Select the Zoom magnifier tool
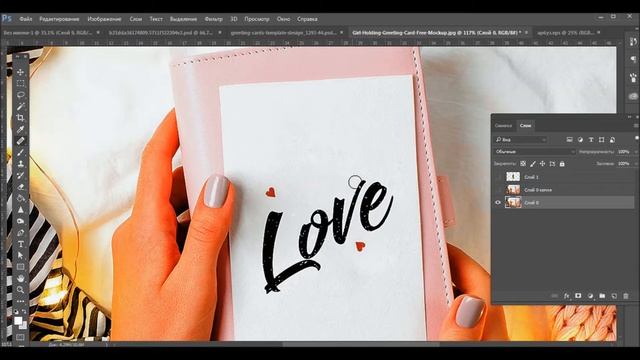Viewport: 640px width, 360px height. [x=20, y=290]
